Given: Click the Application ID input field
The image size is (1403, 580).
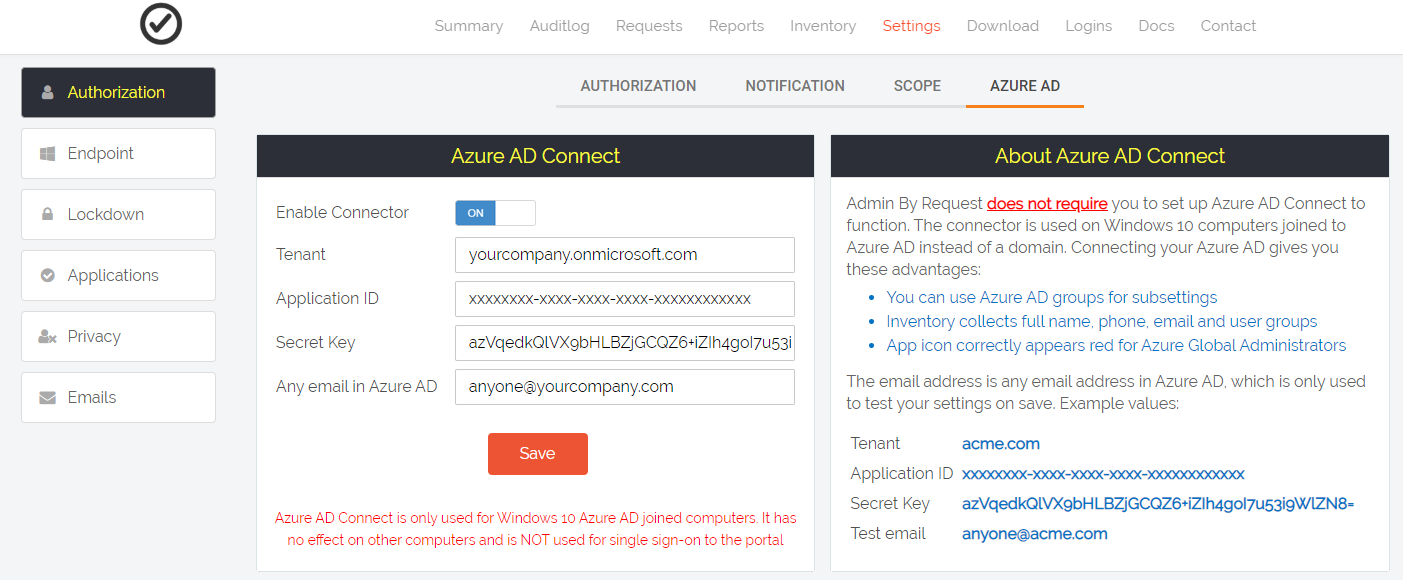Looking at the screenshot, I should pos(625,299).
